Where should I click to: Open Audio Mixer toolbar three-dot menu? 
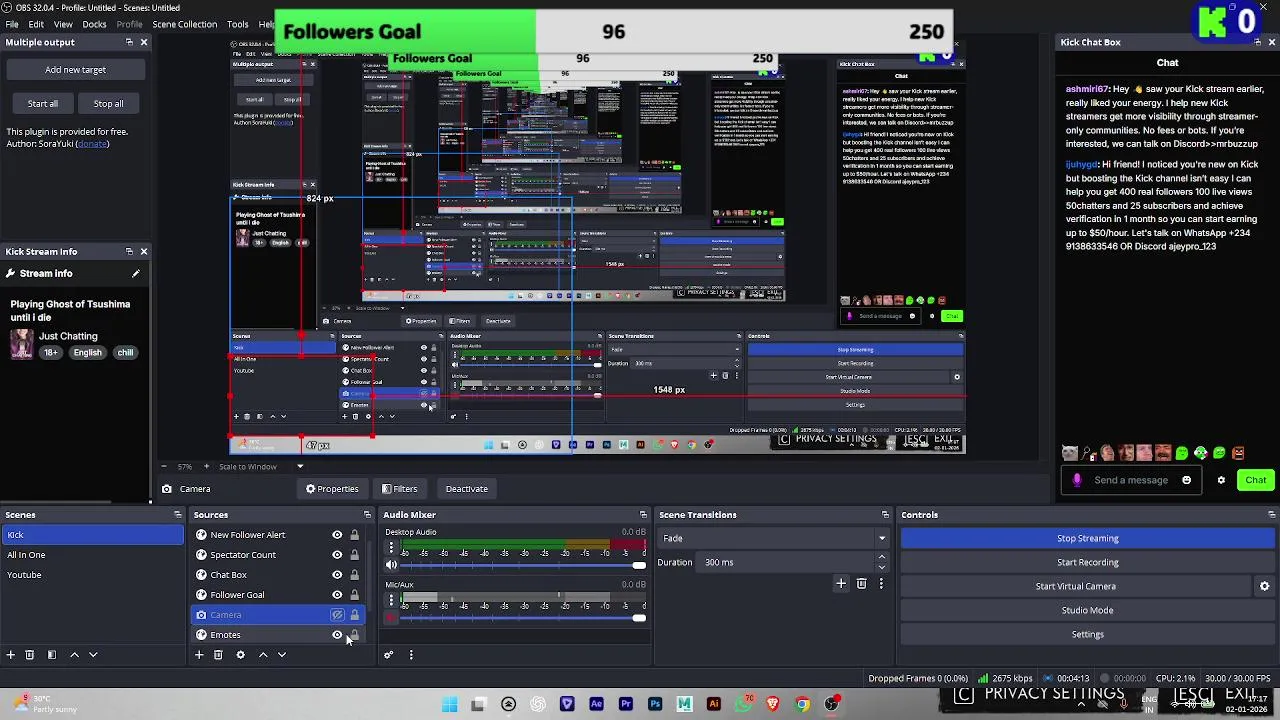[411, 655]
